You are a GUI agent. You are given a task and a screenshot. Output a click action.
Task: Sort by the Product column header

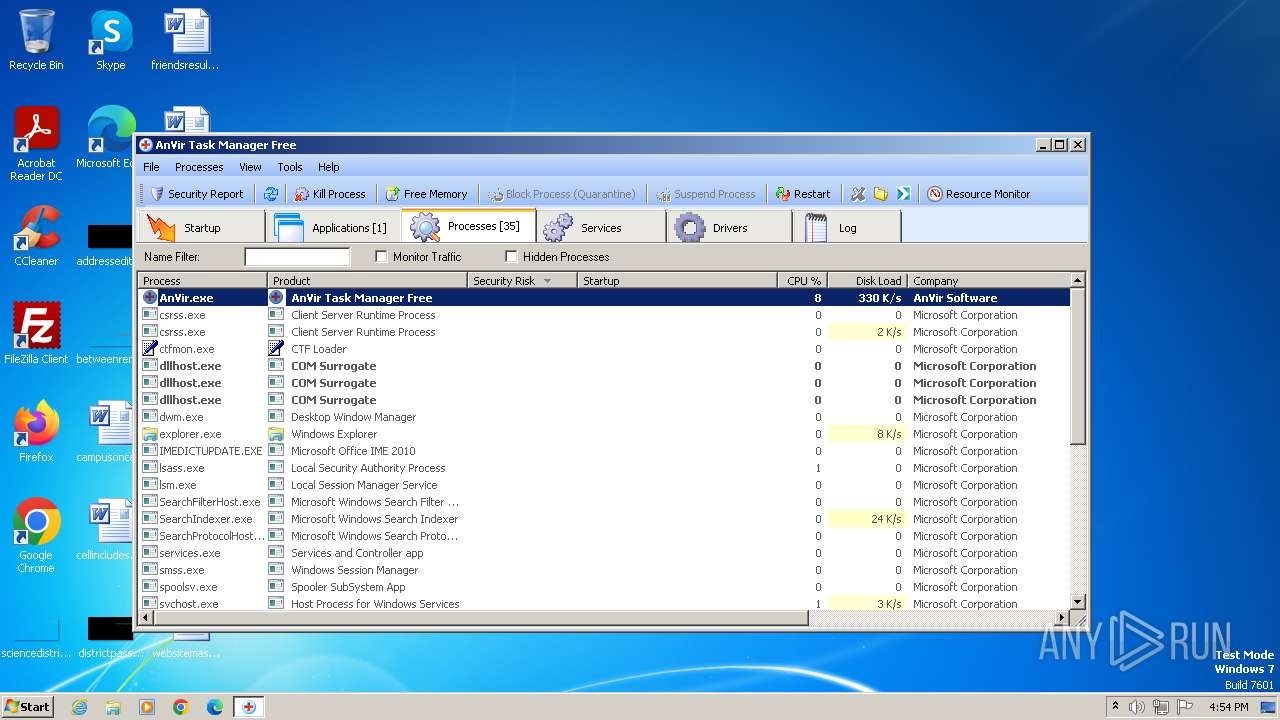[x=368, y=281]
